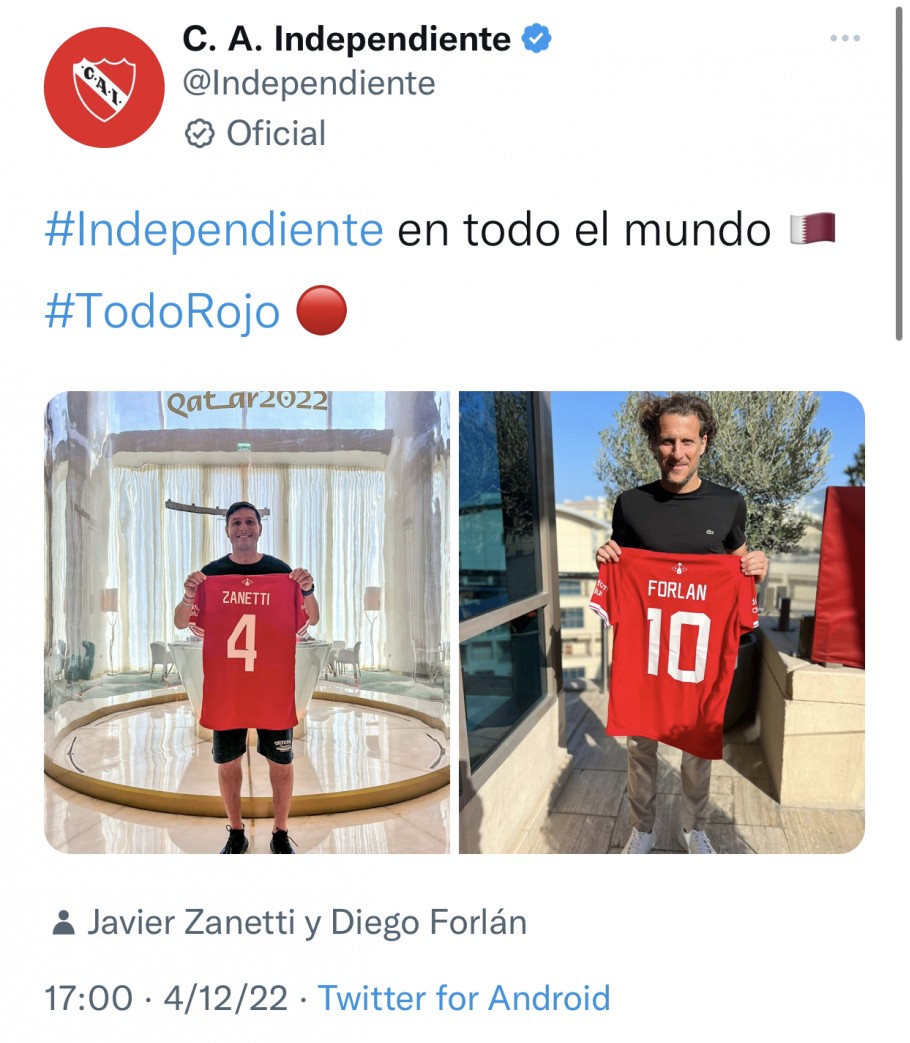Open the Twitter for Android source link
This screenshot has width=910, height=1043.
click(464, 998)
